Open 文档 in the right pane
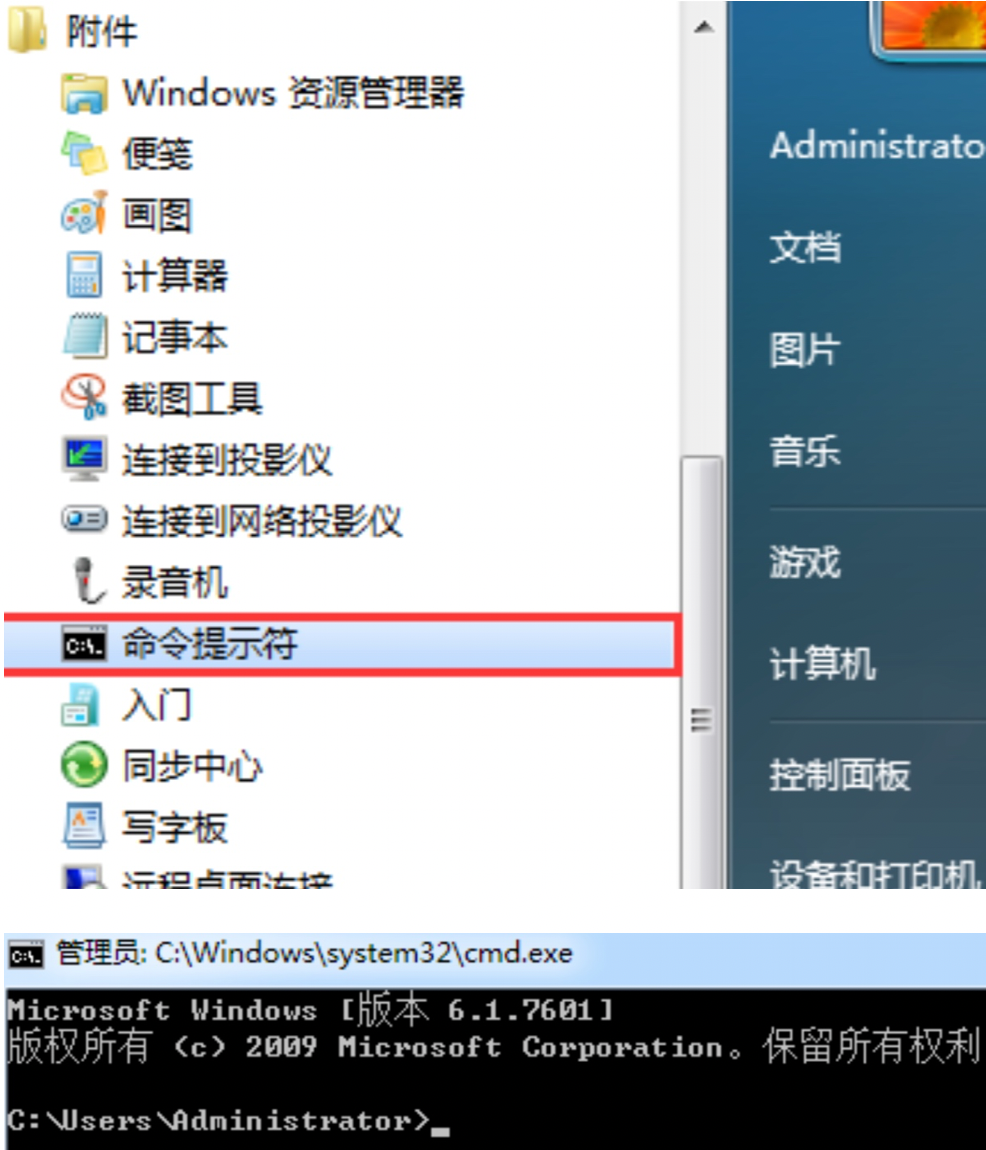986x1150 pixels. [x=805, y=246]
